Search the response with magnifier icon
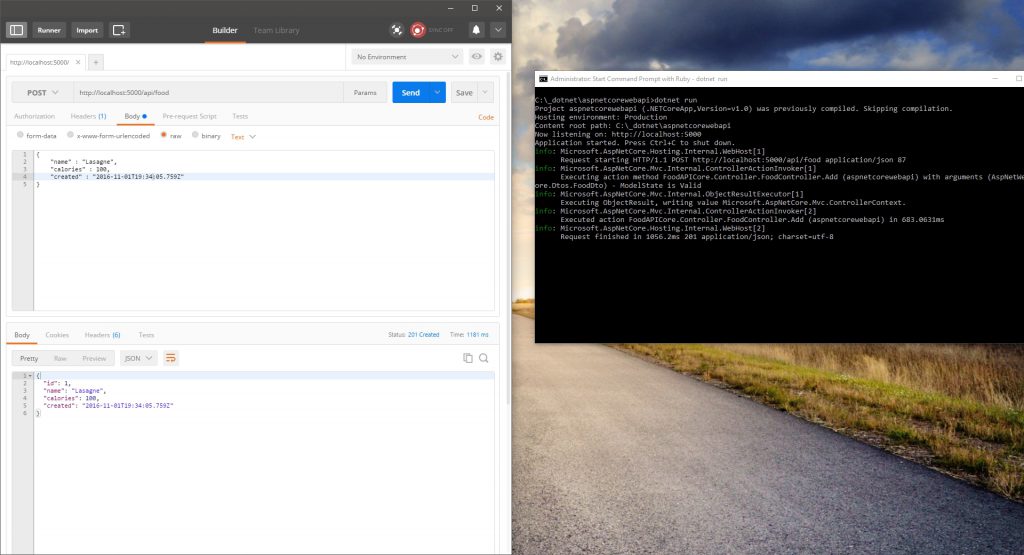This screenshot has height=555, width=1024. [x=483, y=358]
